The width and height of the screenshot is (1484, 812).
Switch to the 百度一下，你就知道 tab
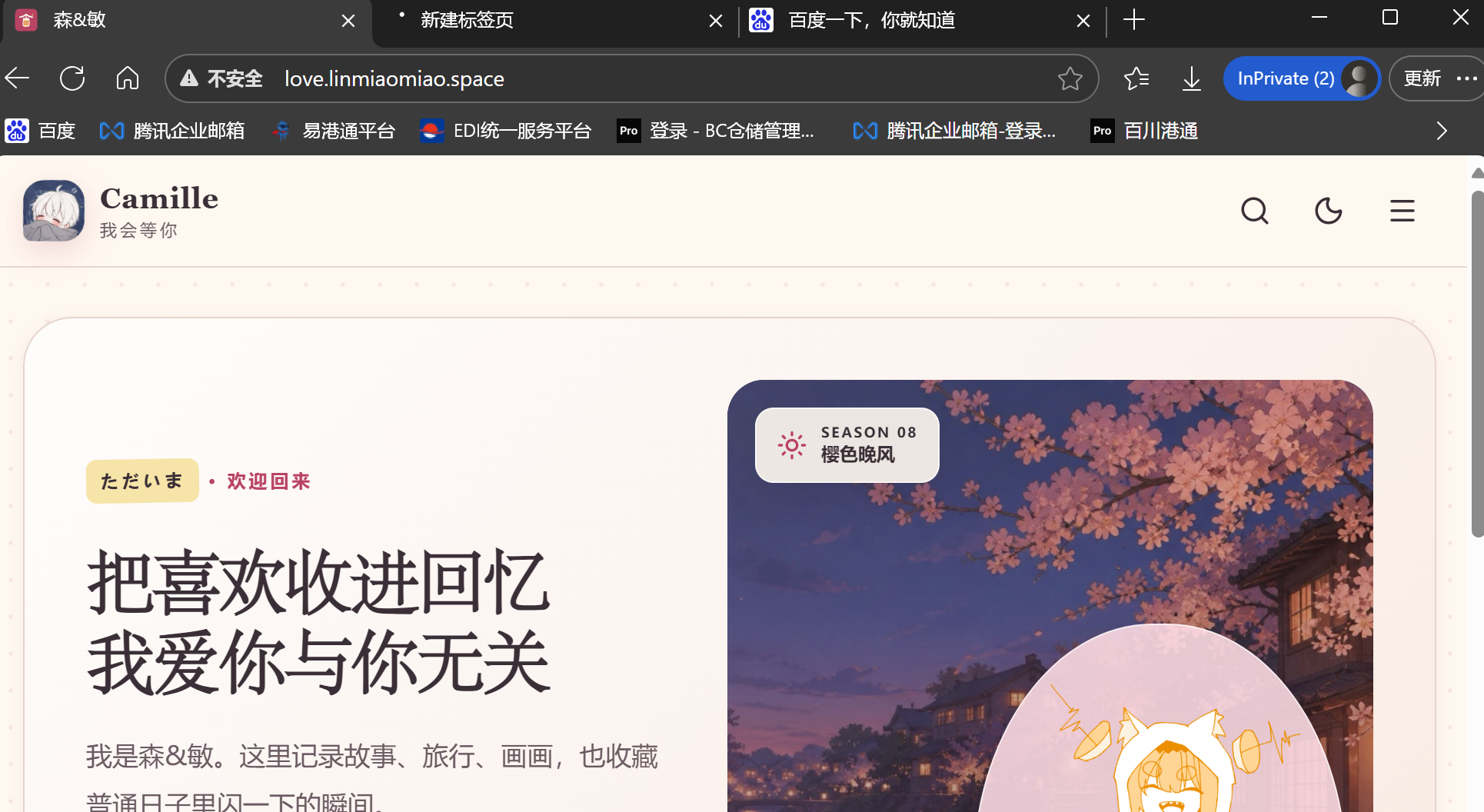(x=923, y=21)
